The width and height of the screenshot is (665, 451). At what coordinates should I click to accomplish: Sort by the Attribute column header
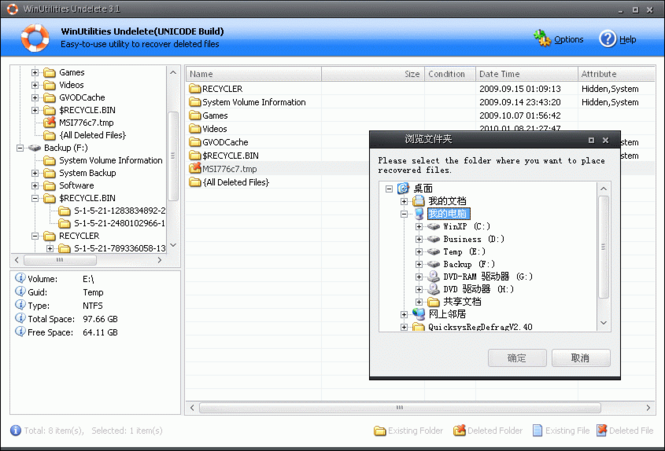pos(617,74)
